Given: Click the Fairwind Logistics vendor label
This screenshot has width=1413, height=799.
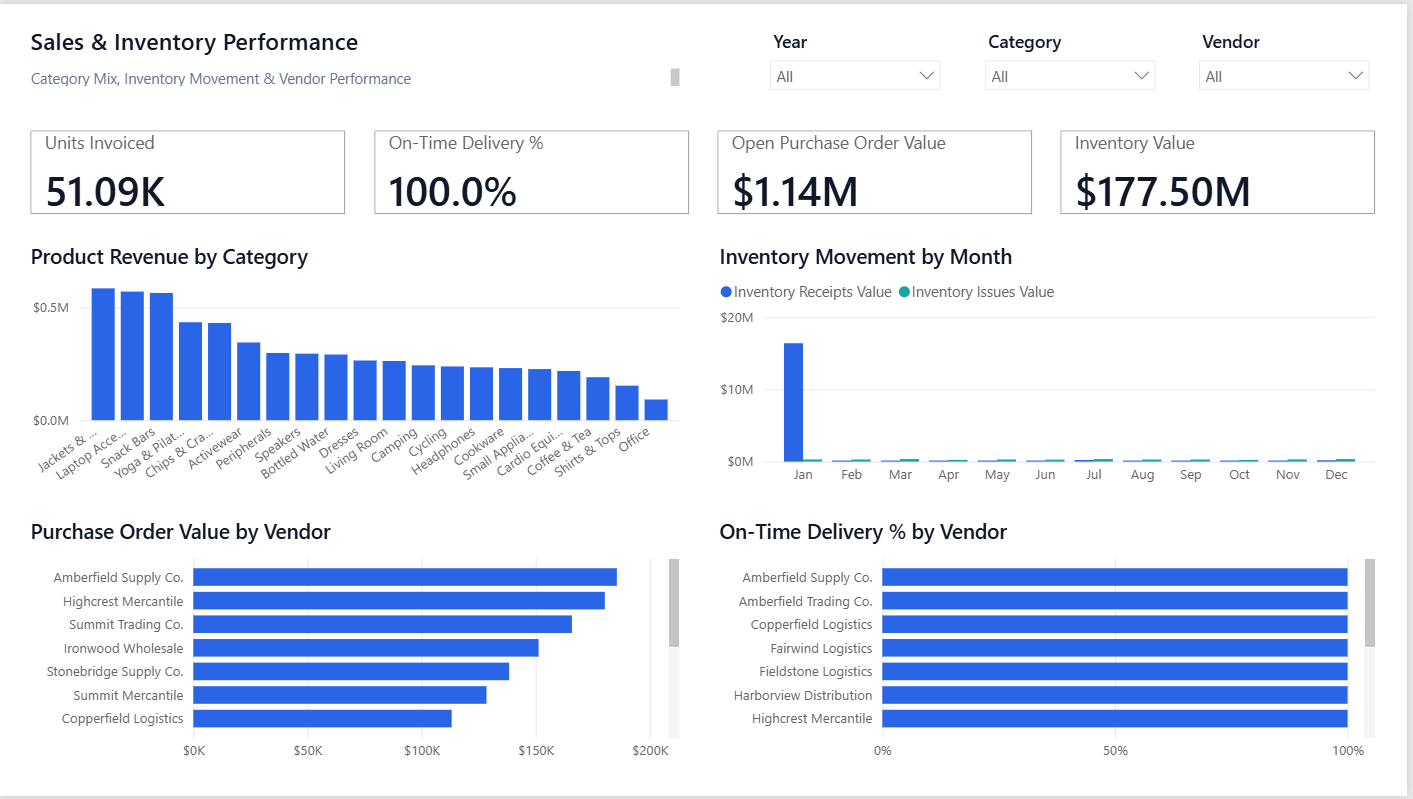Looking at the screenshot, I should 821,648.
